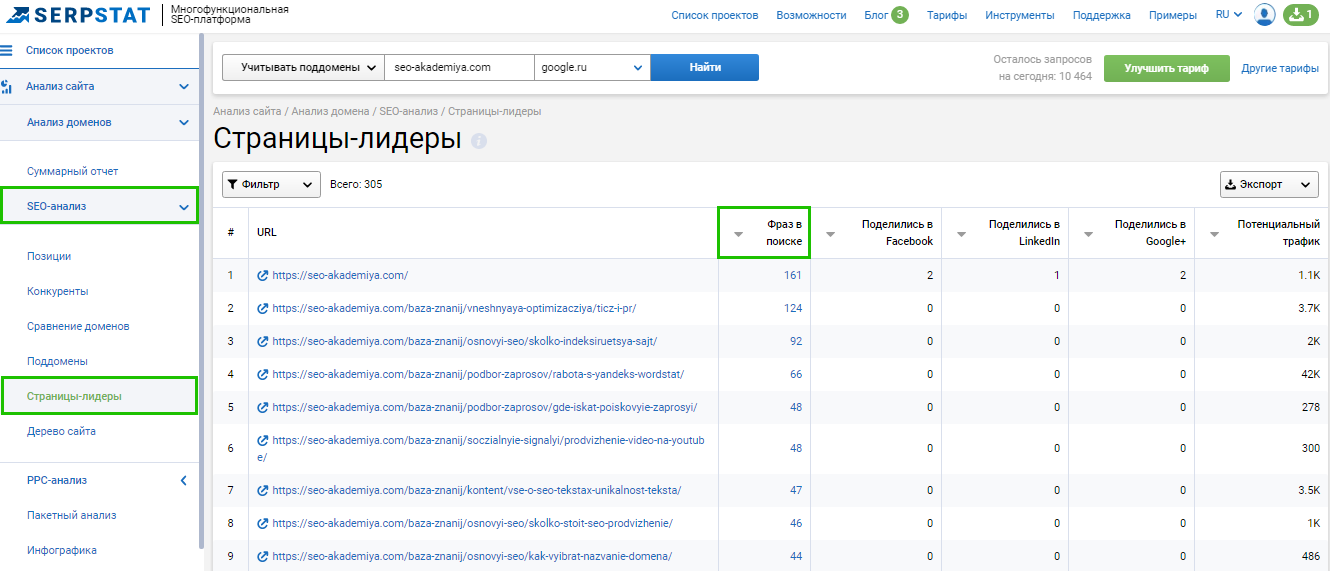Open Инструменты in top navigation
The width and height of the screenshot is (1330, 571).
coord(1019,15)
